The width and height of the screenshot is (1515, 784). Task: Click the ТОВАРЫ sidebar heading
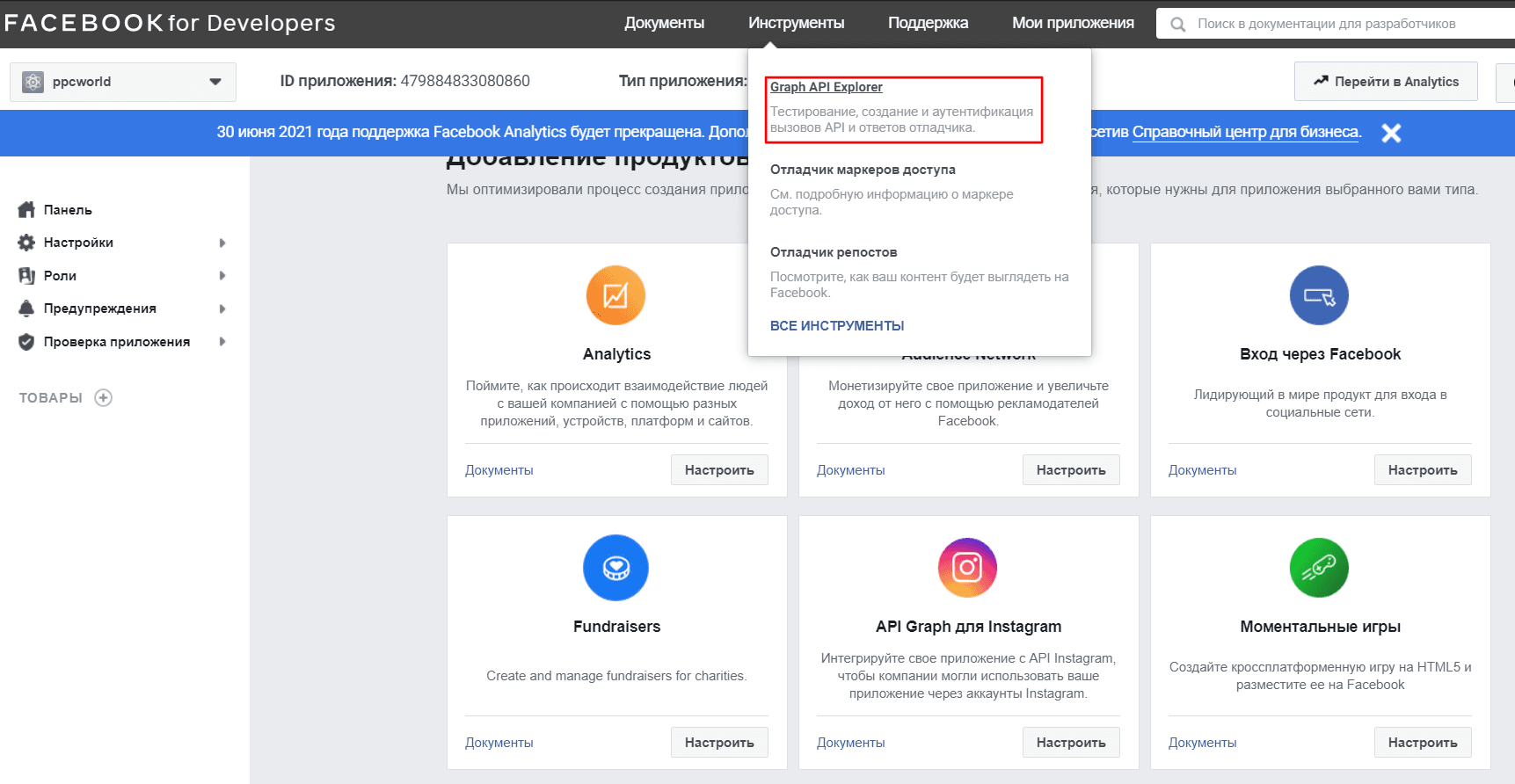click(51, 398)
